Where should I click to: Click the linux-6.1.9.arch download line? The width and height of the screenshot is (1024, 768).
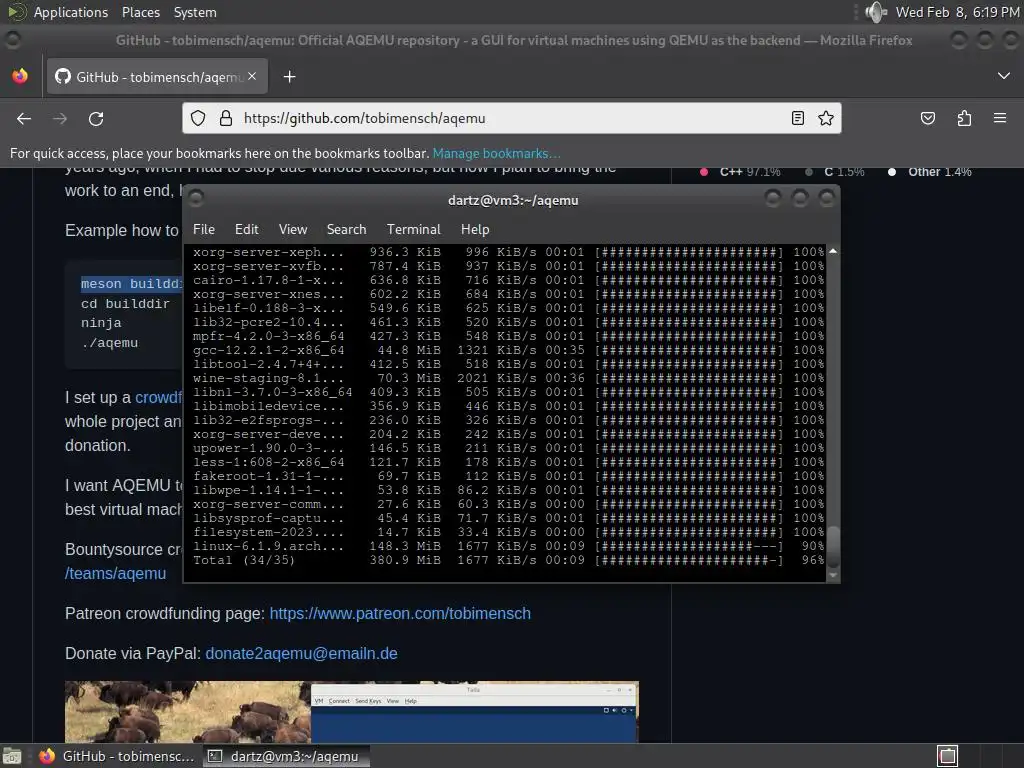point(508,546)
